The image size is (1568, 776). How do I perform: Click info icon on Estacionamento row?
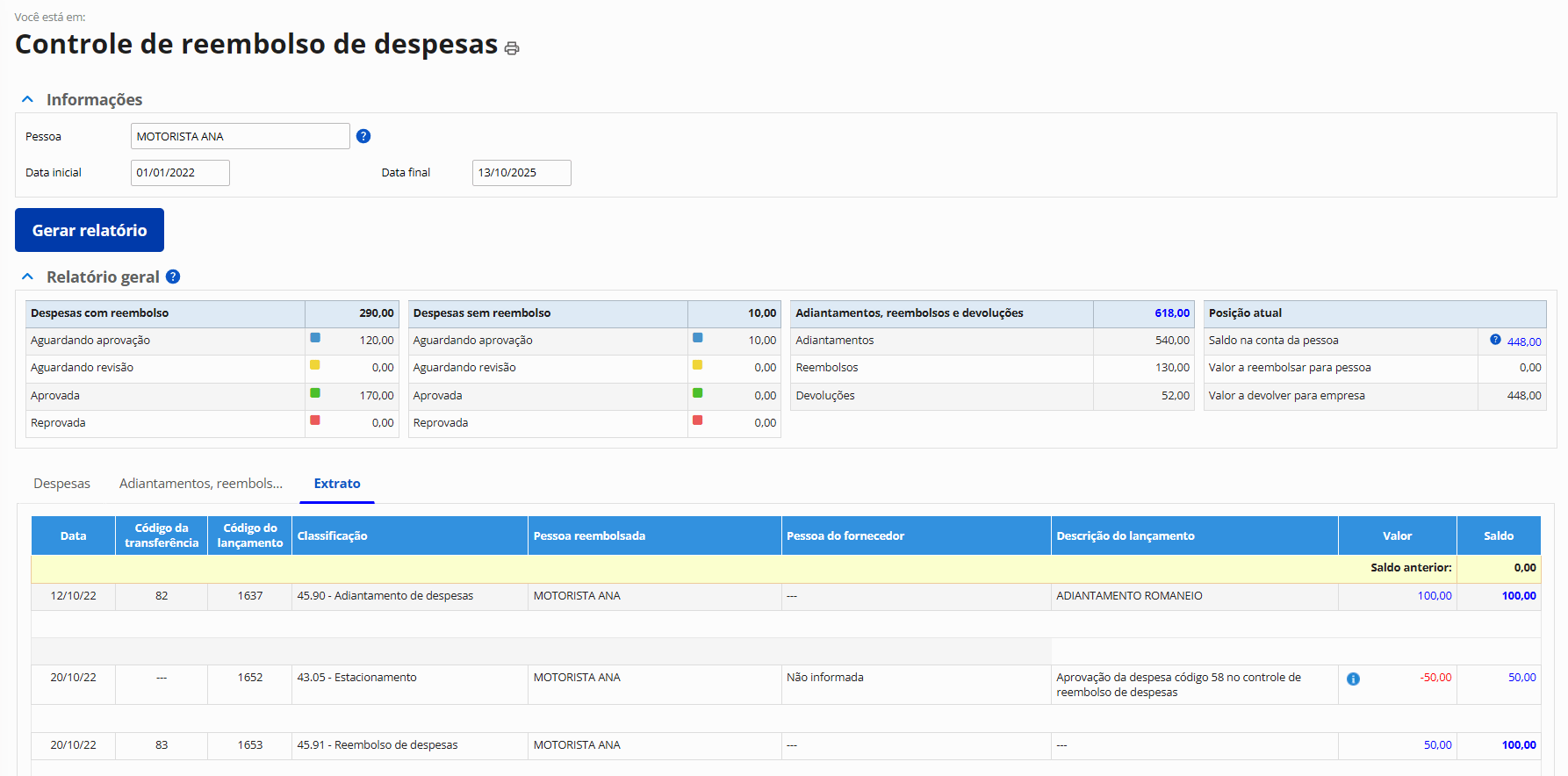[1353, 679]
